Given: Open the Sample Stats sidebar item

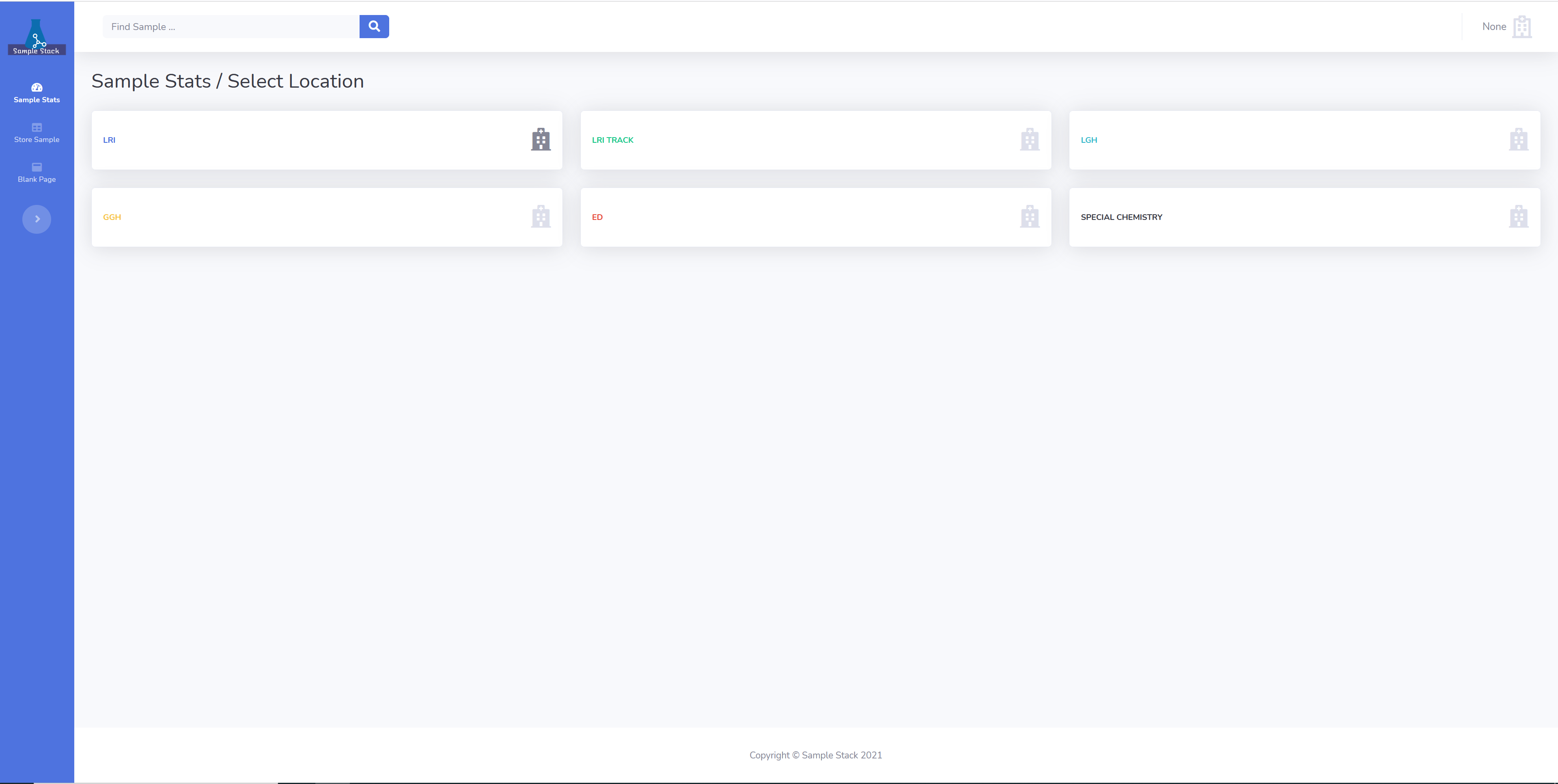Looking at the screenshot, I should [x=37, y=93].
